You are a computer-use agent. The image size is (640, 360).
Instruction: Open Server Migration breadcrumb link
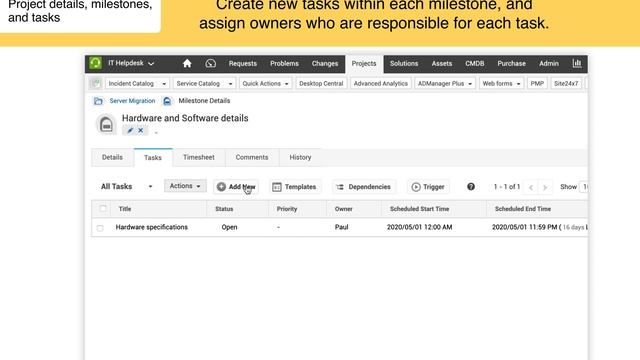coord(132,101)
